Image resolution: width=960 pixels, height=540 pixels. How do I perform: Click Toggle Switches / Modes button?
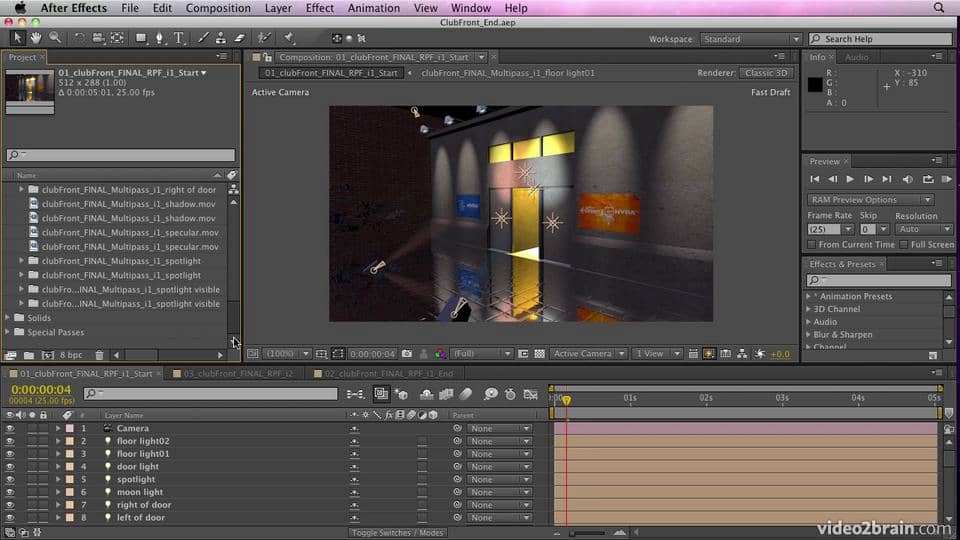coord(397,533)
